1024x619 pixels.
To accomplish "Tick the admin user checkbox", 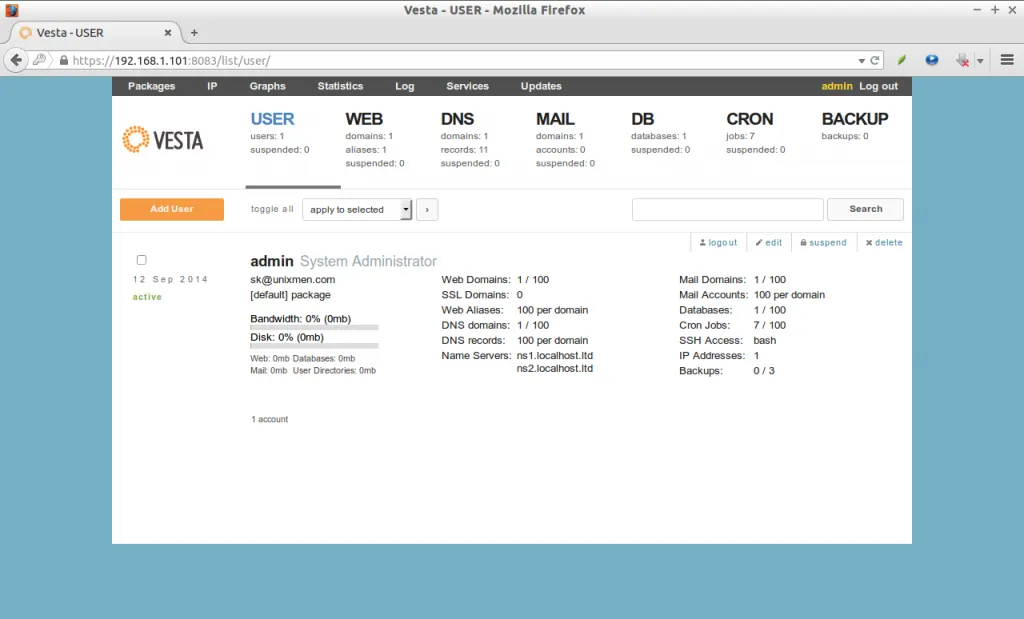I will (x=141, y=260).
